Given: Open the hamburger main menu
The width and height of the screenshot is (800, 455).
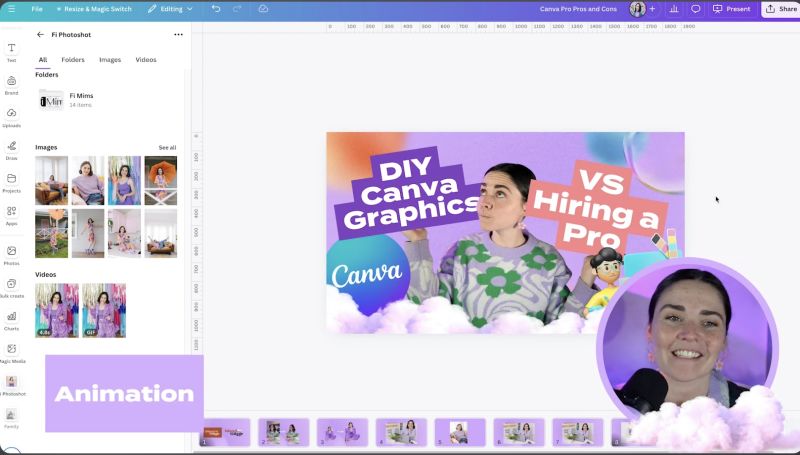Looking at the screenshot, I should (x=11, y=9).
